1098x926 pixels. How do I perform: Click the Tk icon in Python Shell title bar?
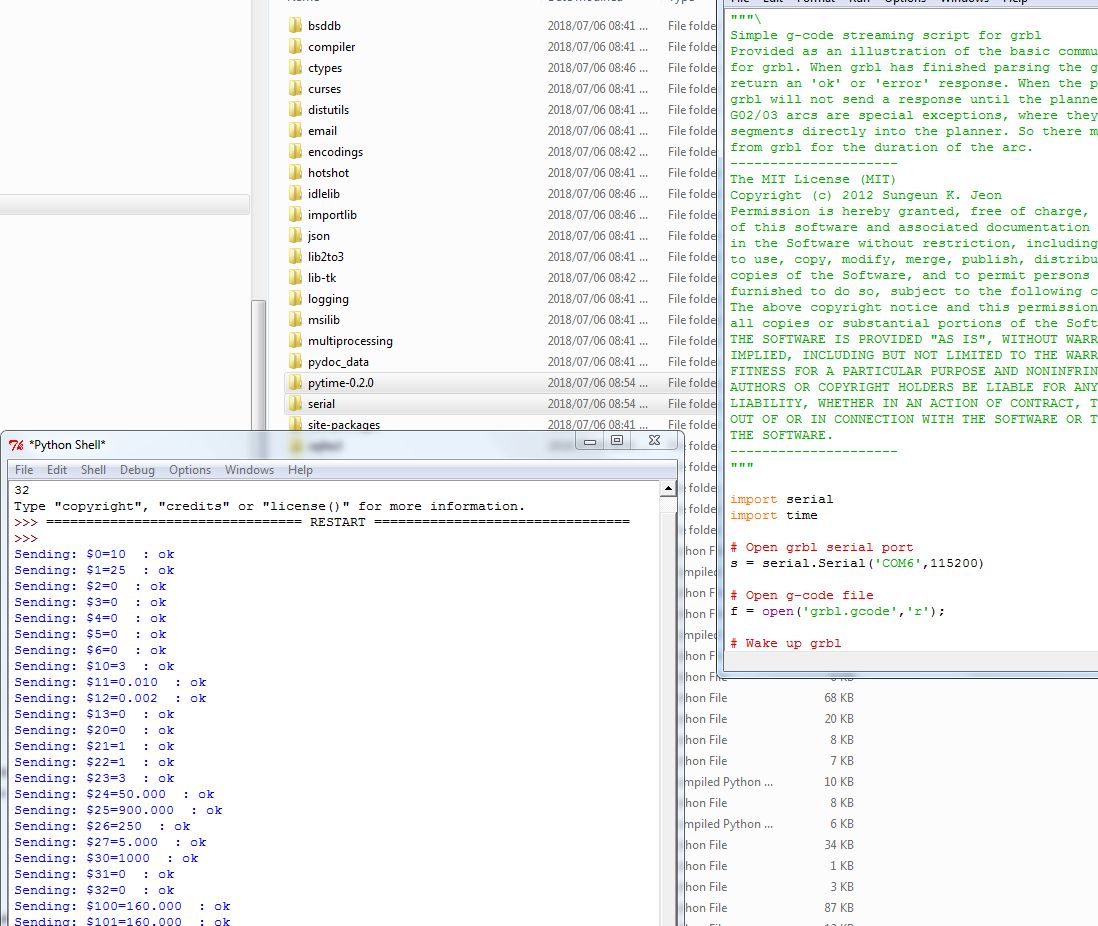coord(16,445)
